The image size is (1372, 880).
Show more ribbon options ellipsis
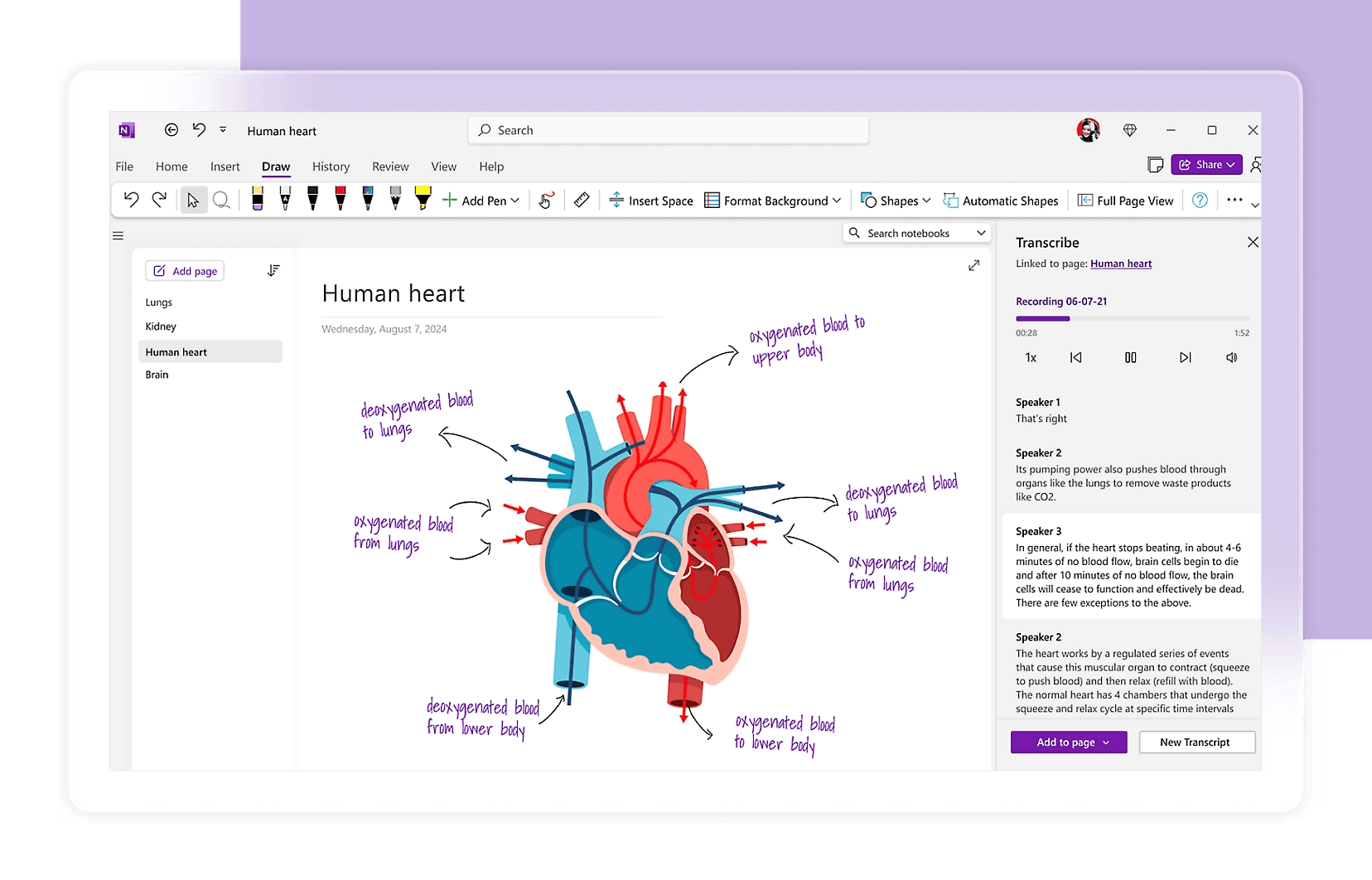(1234, 200)
